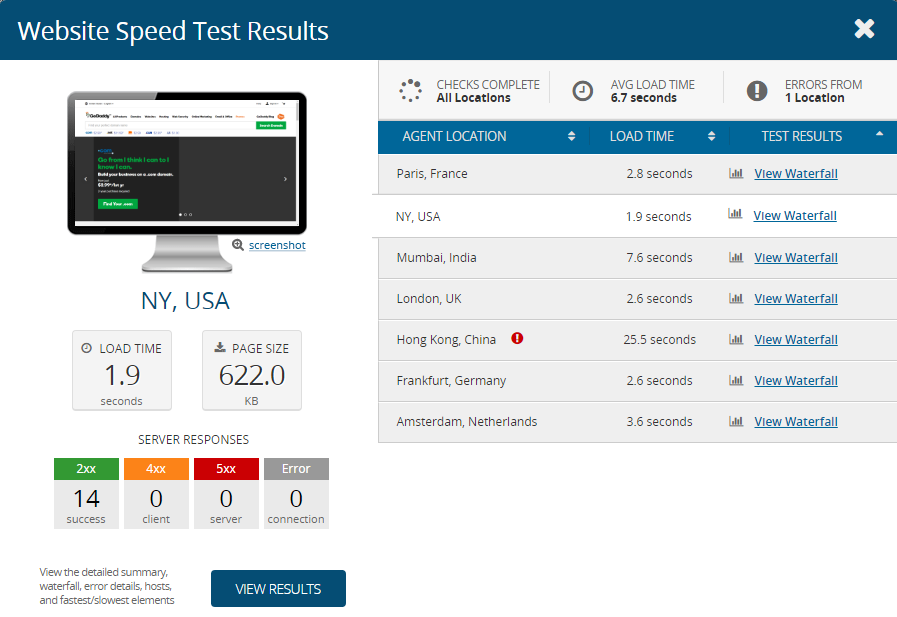This screenshot has width=897, height=617.
Task: Click the 1.9 load time value card
Action: pyautogui.click(x=122, y=371)
